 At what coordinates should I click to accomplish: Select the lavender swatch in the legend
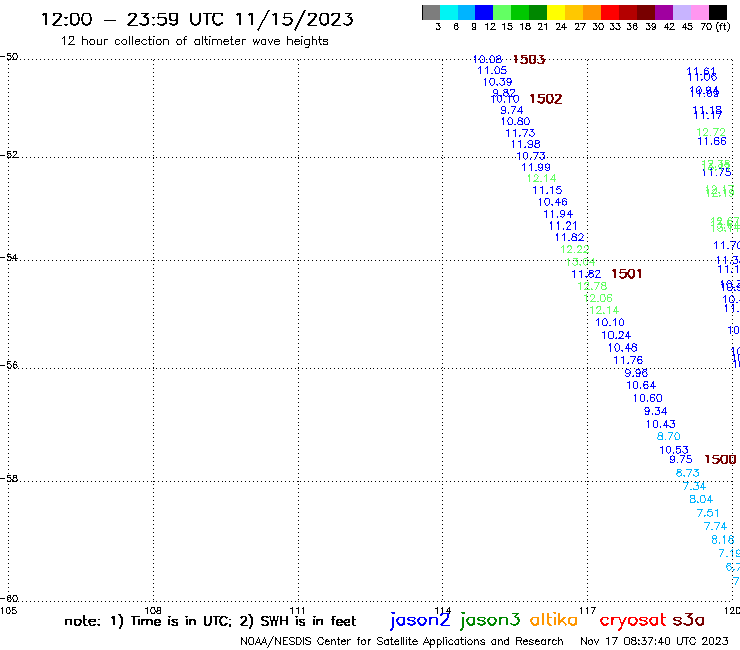tap(681, 12)
